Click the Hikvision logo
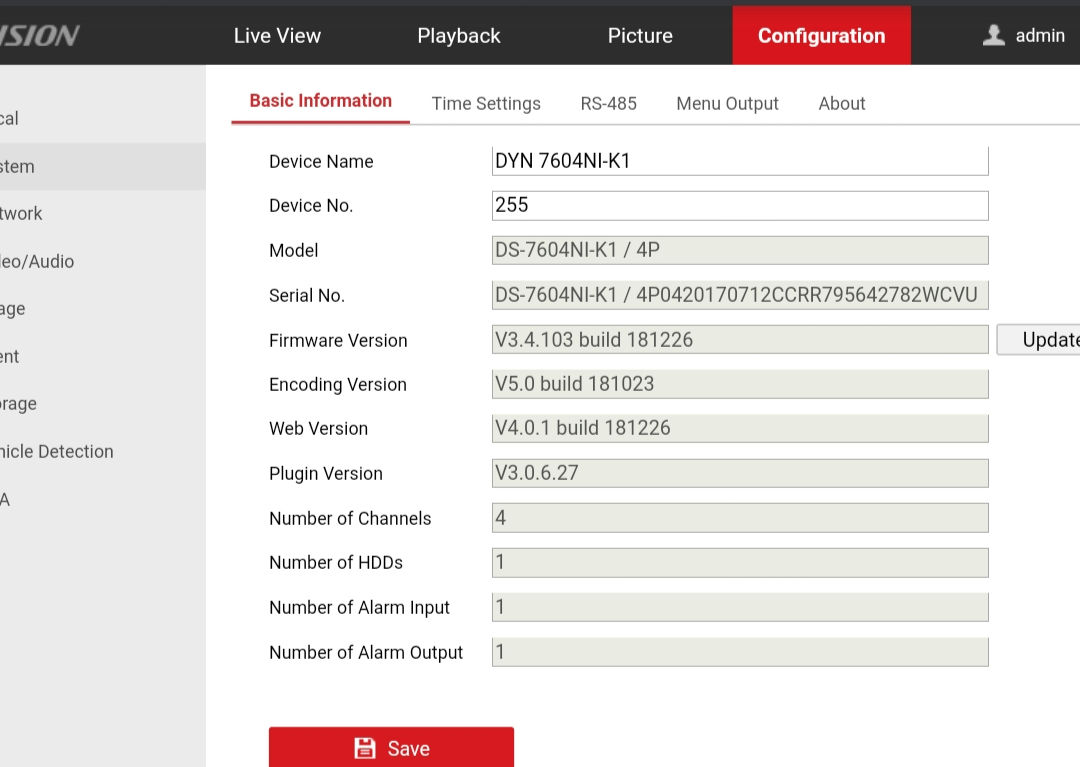The width and height of the screenshot is (1080, 767). 39,36
